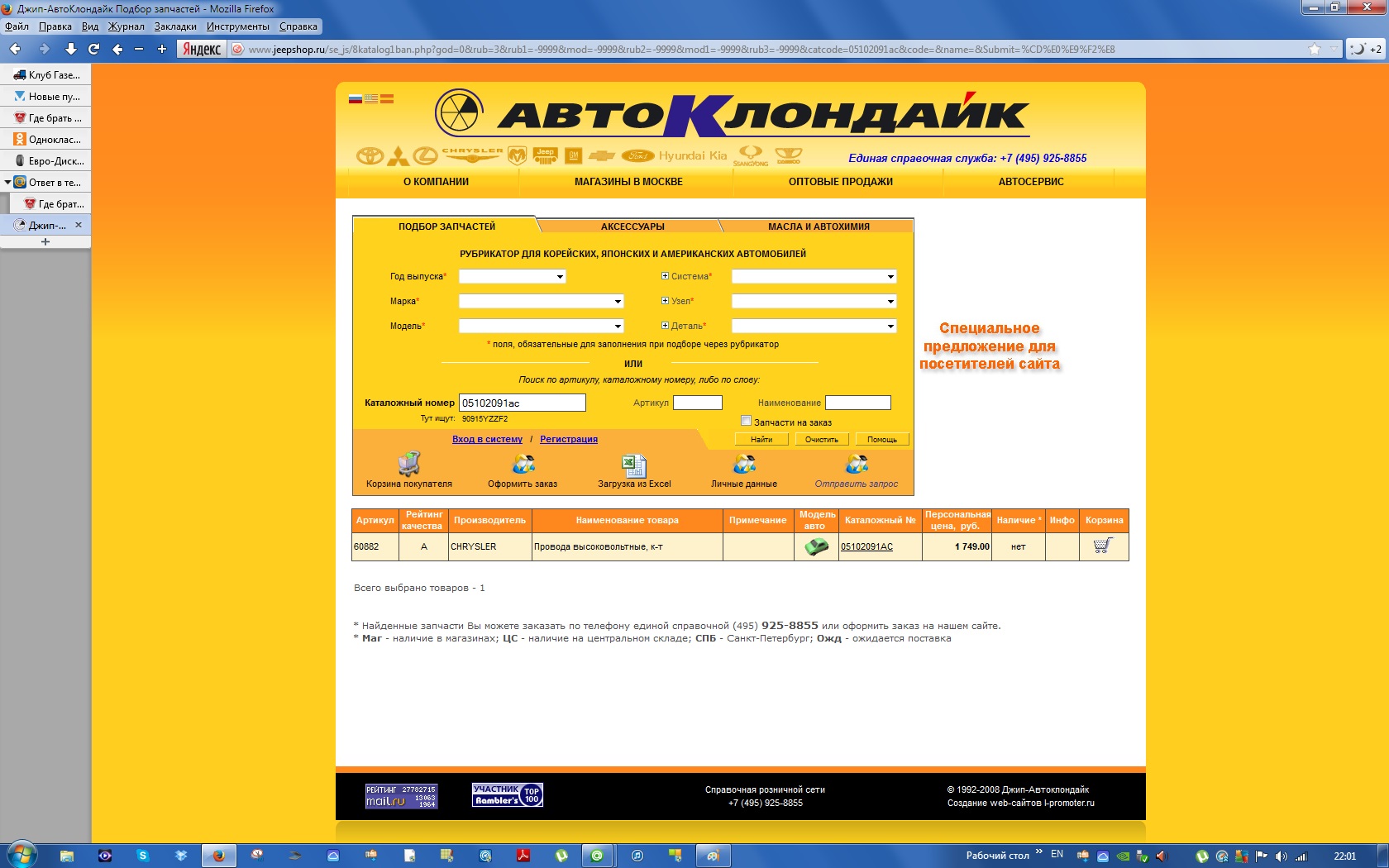Click the Daewoo brand logo

point(789,155)
